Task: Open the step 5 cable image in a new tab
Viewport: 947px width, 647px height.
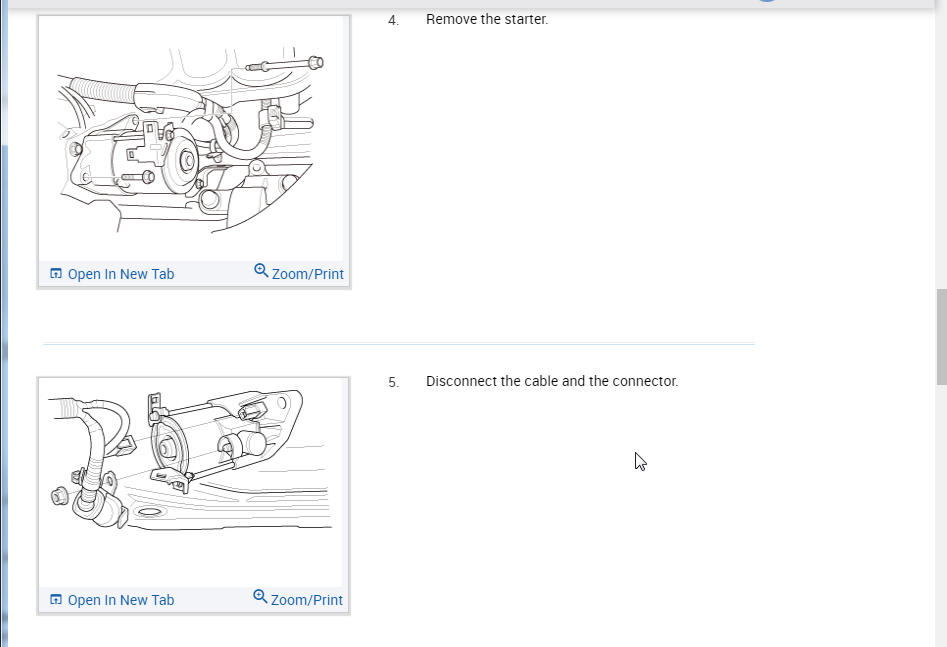Action: coord(112,600)
